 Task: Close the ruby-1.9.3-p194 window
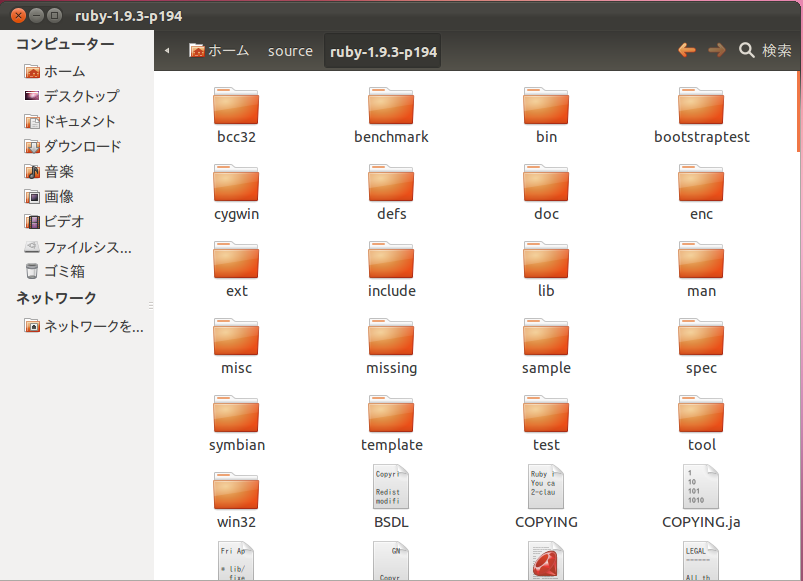coord(18,16)
